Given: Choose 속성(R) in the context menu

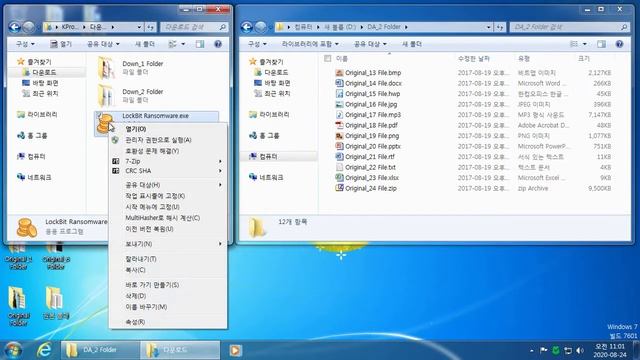Looking at the screenshot, I should tap(168, 322).
